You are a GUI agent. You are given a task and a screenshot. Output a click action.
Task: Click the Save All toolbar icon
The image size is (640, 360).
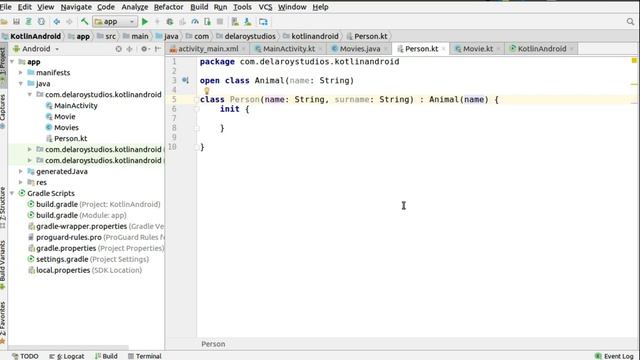[16, 22]
